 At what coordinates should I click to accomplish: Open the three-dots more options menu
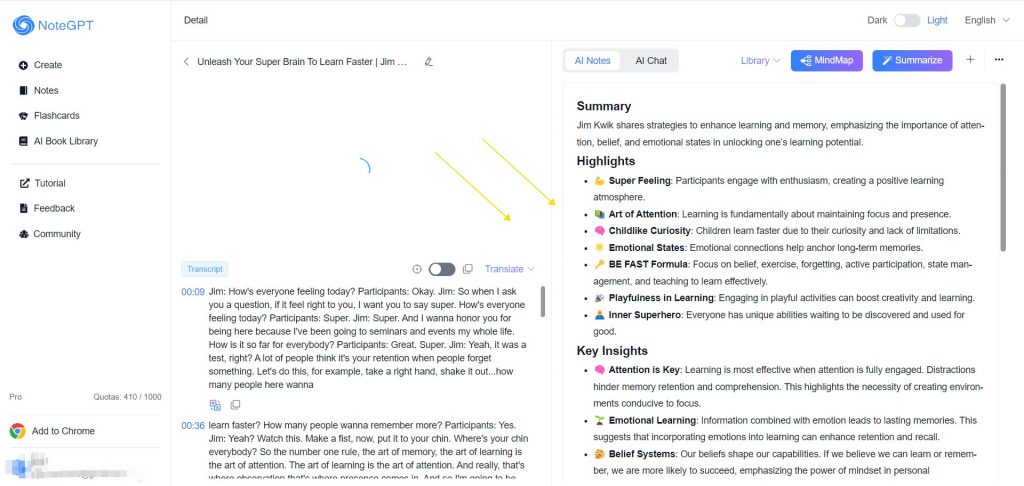point(999,60)
